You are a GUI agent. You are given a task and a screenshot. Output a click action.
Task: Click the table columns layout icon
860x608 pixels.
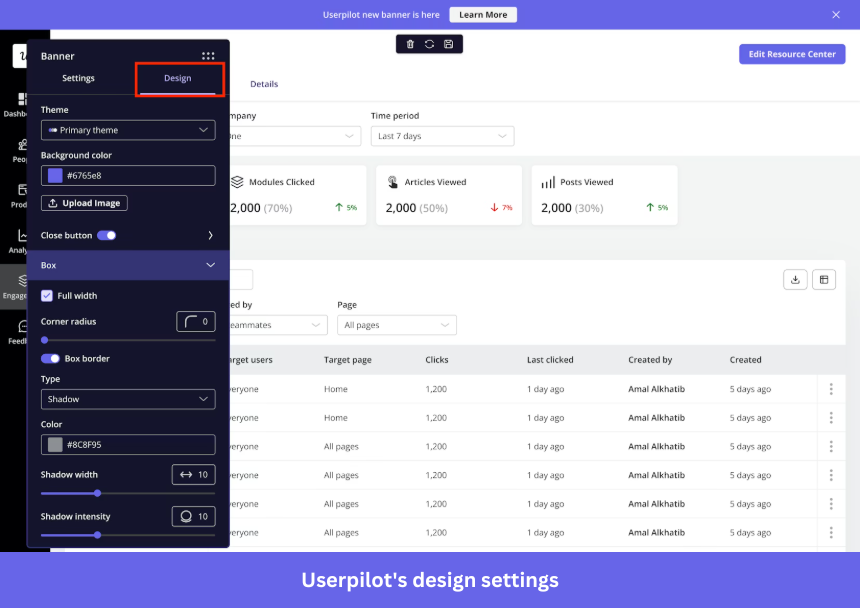823,280
